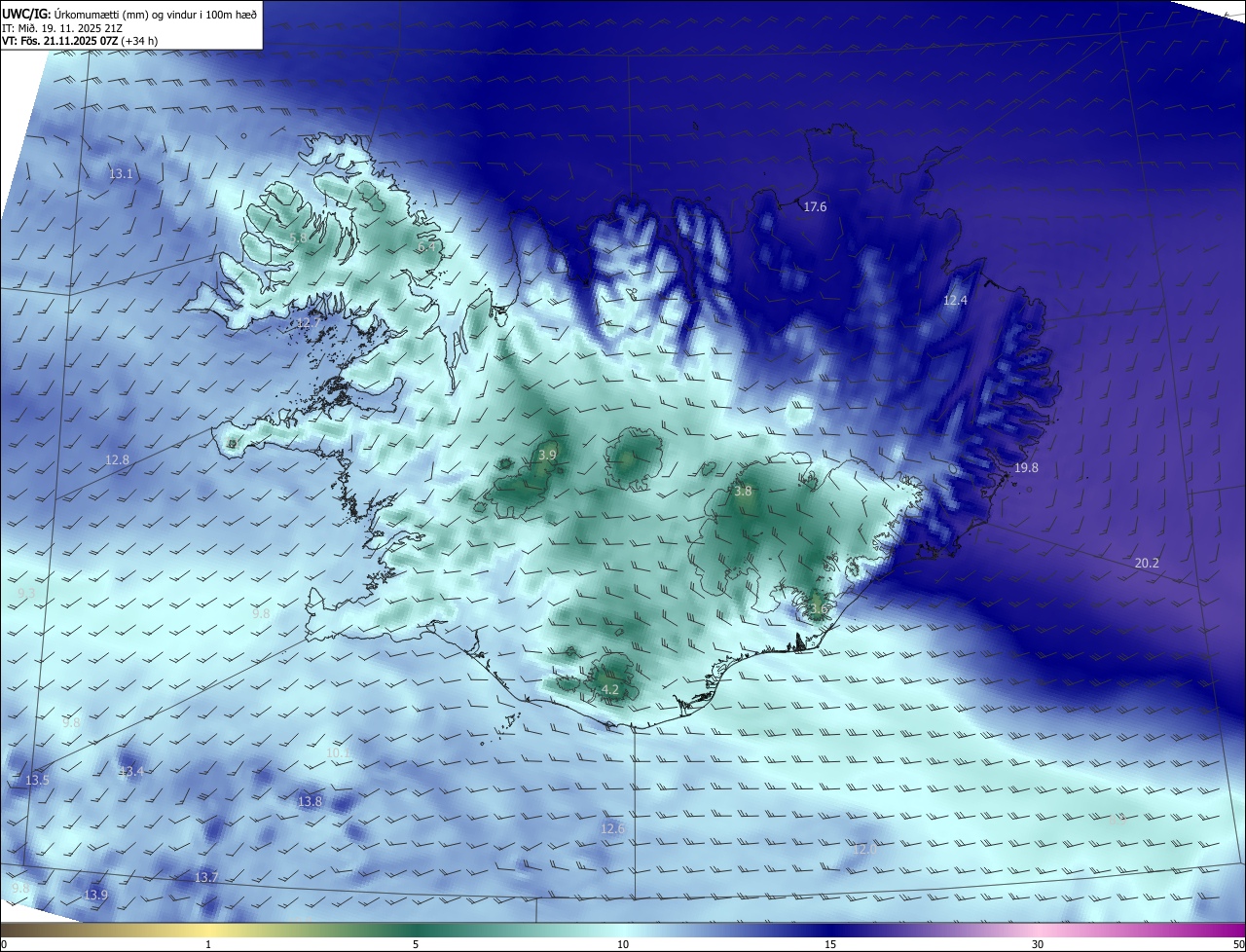Click the 3.9 value over the glacier
The height and width of the screenshot is (952, 1246).
pyautogui.click(x=547, y=455)
